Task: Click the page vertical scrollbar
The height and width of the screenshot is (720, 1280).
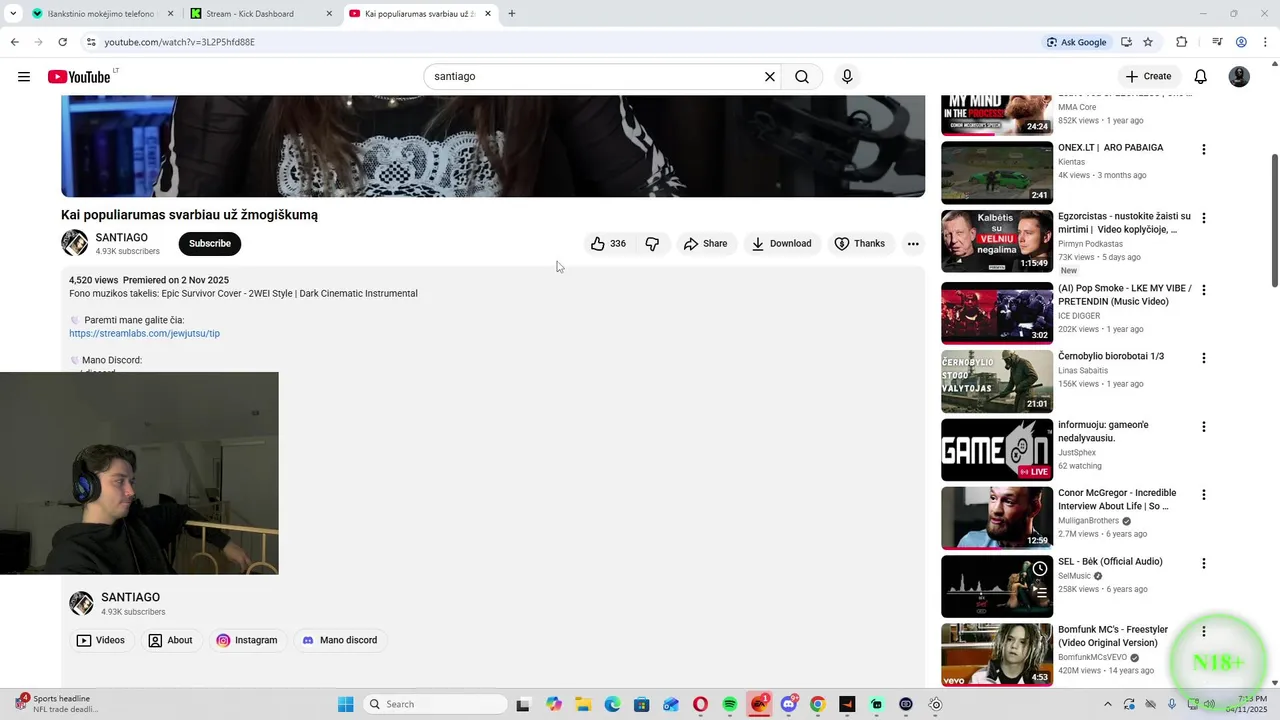Action: pos(1274,220)
